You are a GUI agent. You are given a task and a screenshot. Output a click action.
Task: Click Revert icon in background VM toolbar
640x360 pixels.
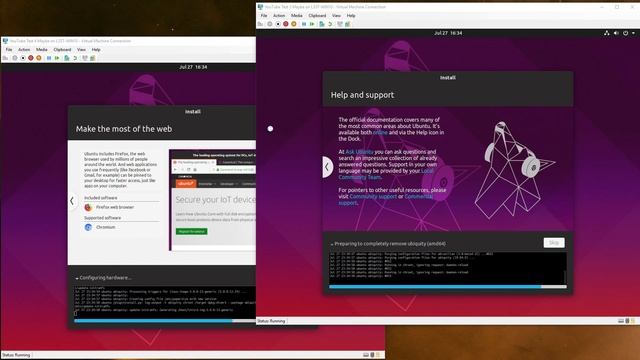pyautogui.click(x=75, y=58)
